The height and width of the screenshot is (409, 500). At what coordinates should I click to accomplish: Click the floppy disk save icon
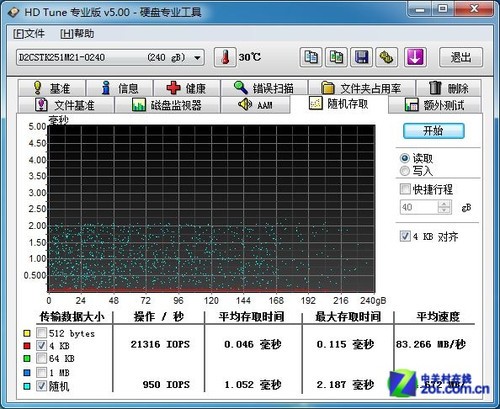click(x=361, y=57)
